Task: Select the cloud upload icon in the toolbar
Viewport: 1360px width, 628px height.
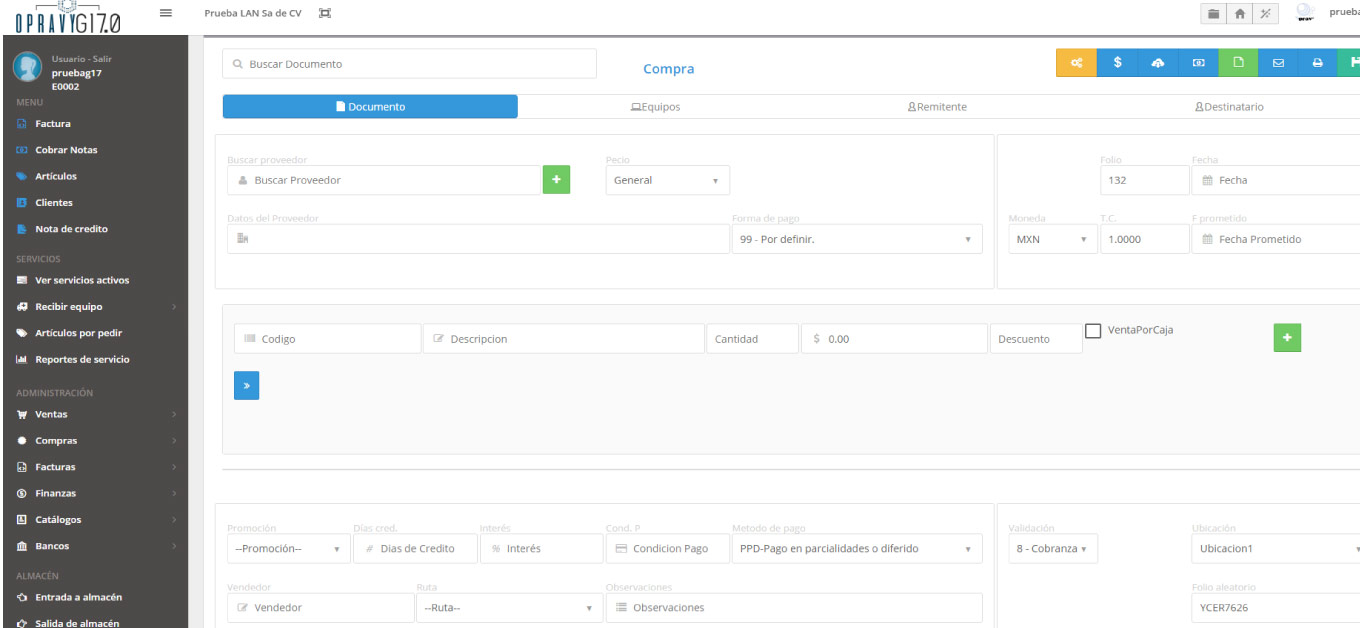Action: tap(1157, 62)
